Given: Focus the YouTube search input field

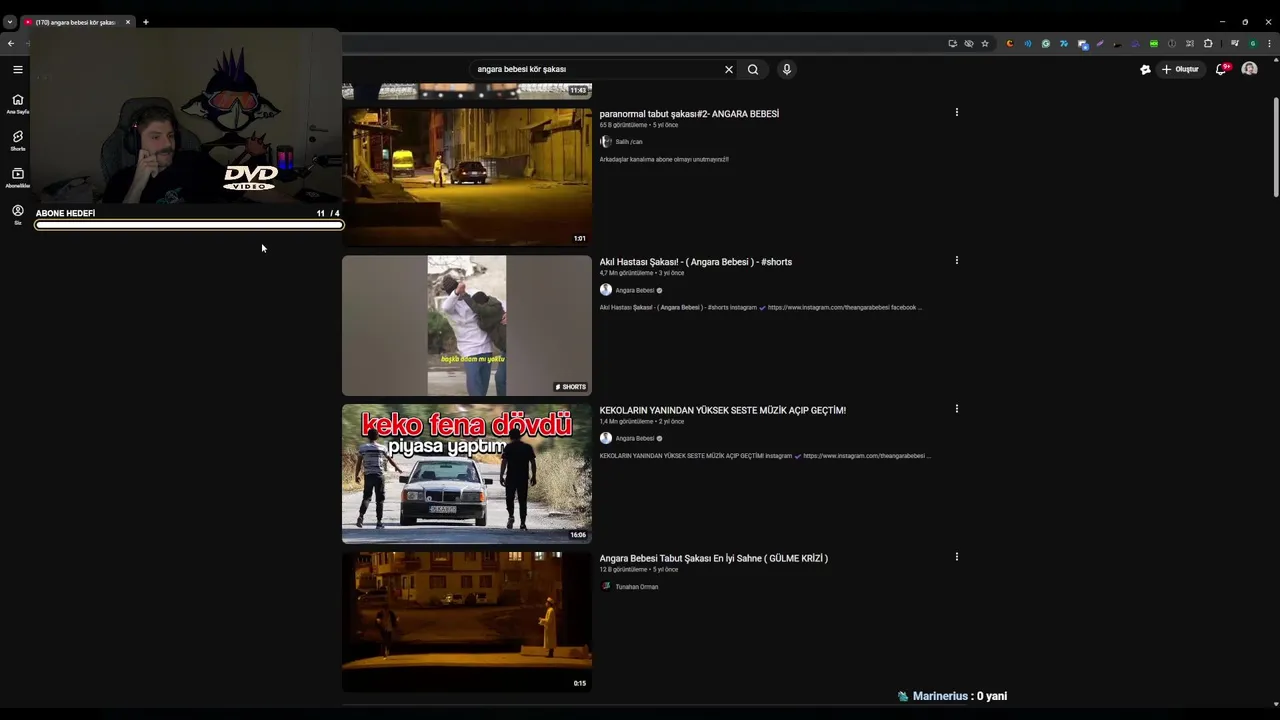Looking at the screenshot, I should [x=597, y=69].
